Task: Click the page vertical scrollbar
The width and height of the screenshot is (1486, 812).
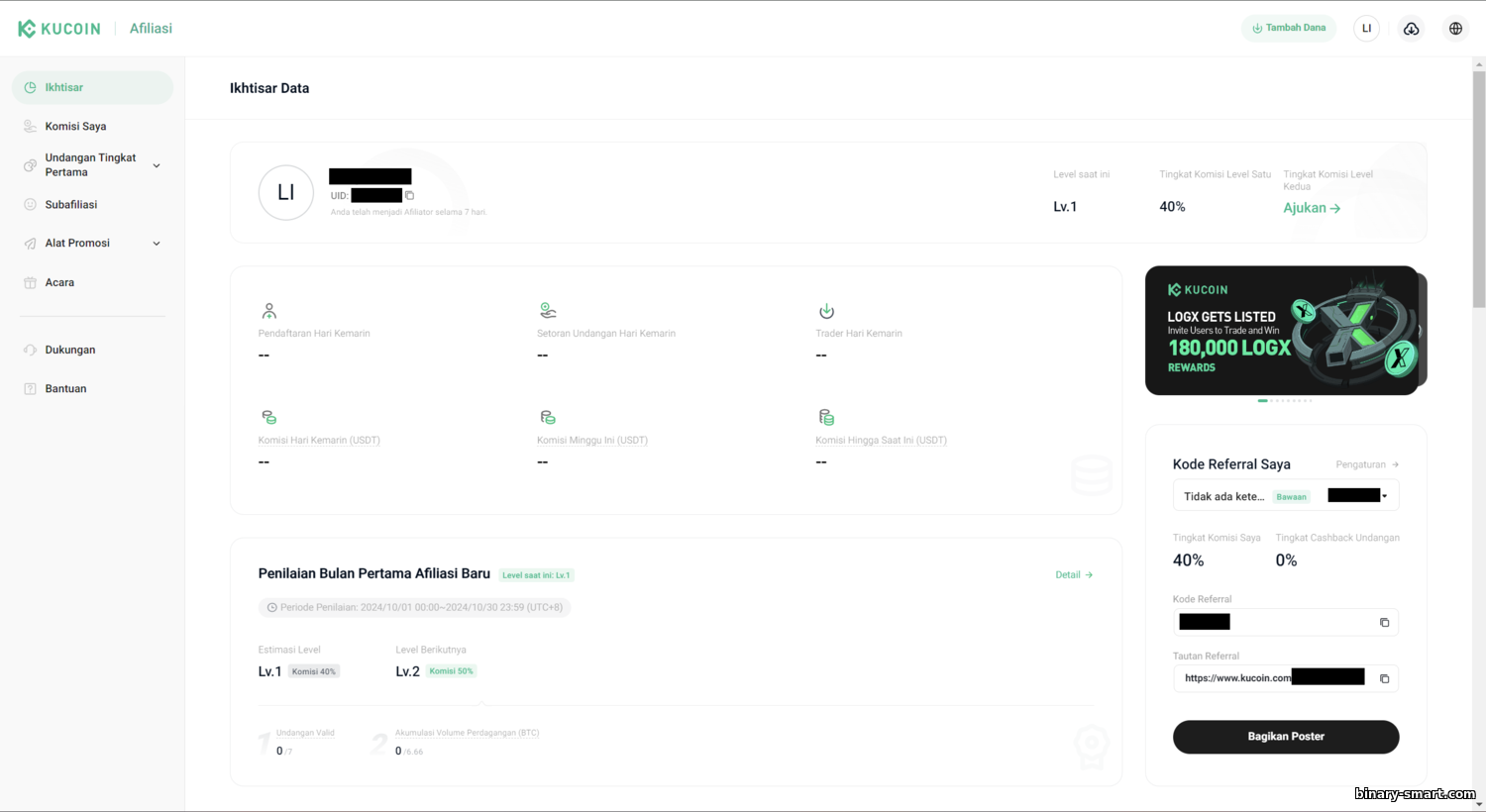Action: tap(1479, 188)
